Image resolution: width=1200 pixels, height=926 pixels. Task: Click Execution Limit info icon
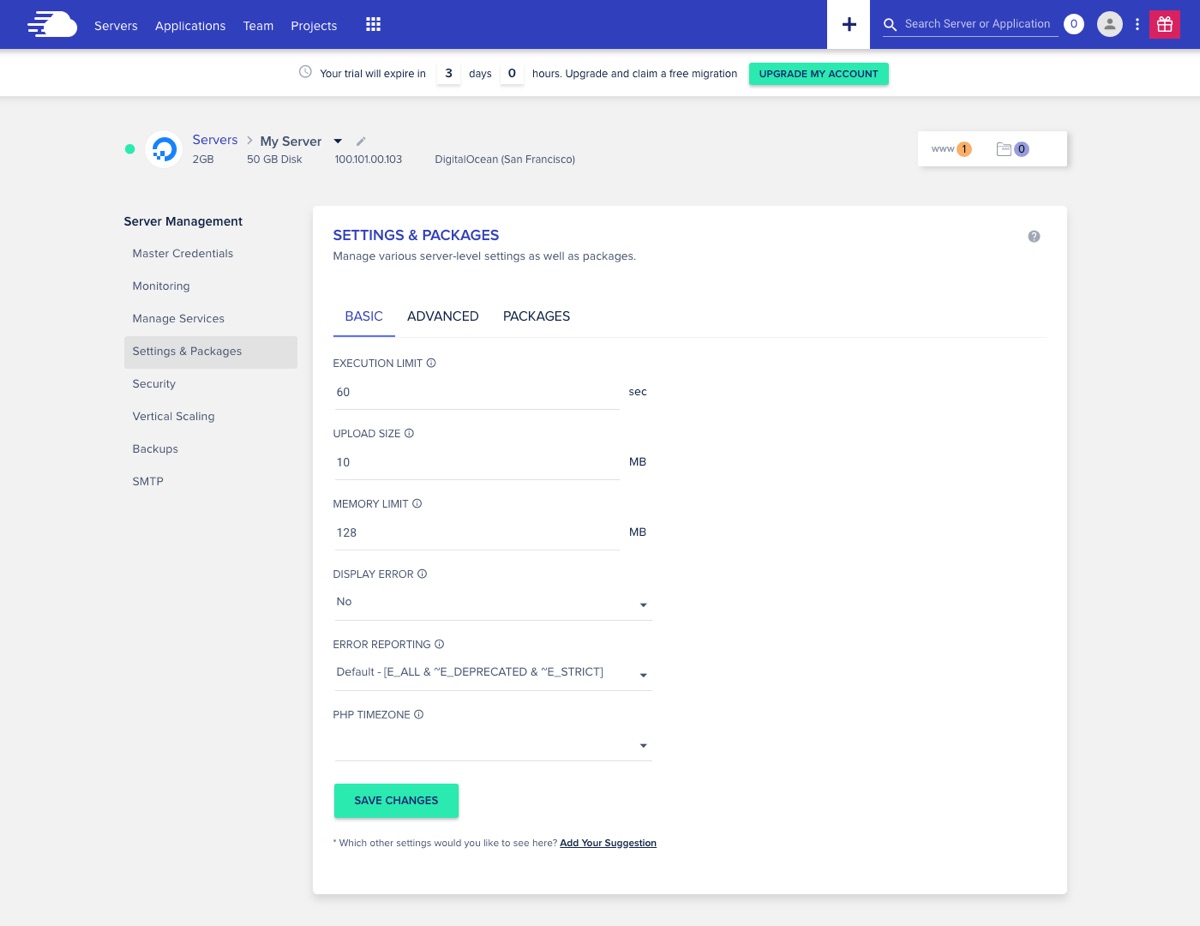click(431, 363)
